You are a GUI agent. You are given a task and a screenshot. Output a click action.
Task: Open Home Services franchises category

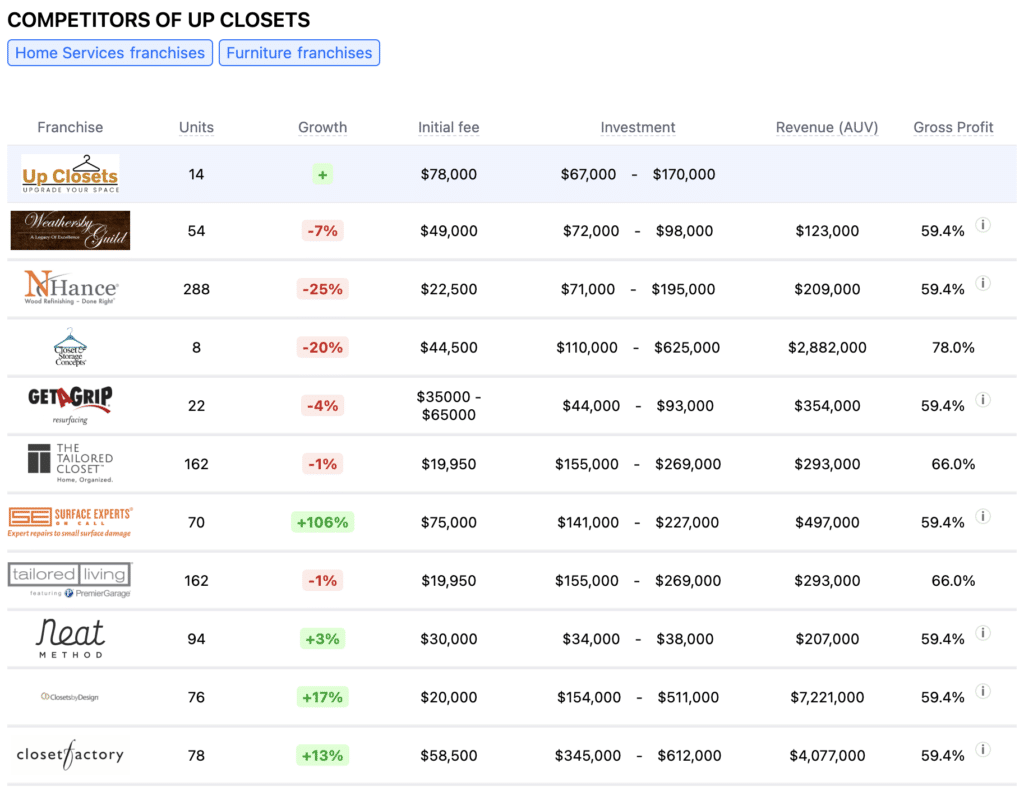(110, 53)
